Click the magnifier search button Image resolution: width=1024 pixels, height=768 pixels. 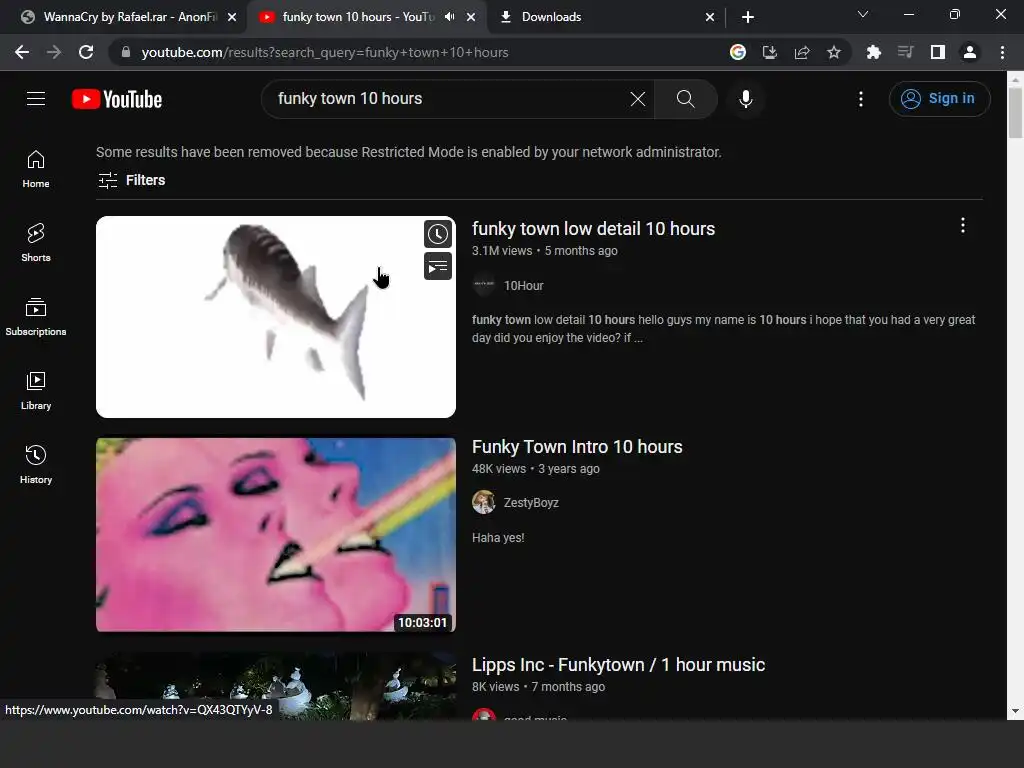coord(685,99)
